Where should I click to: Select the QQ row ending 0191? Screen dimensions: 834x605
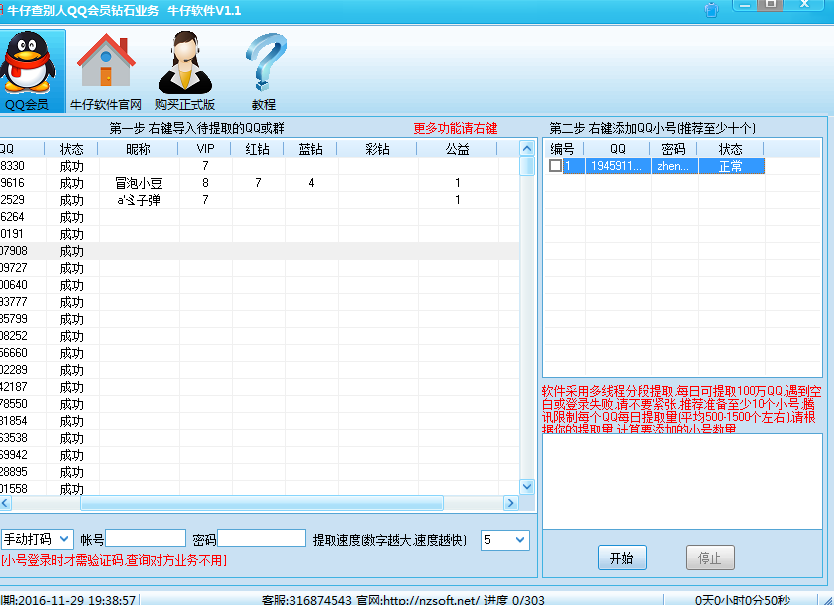[x=260, y=234]
